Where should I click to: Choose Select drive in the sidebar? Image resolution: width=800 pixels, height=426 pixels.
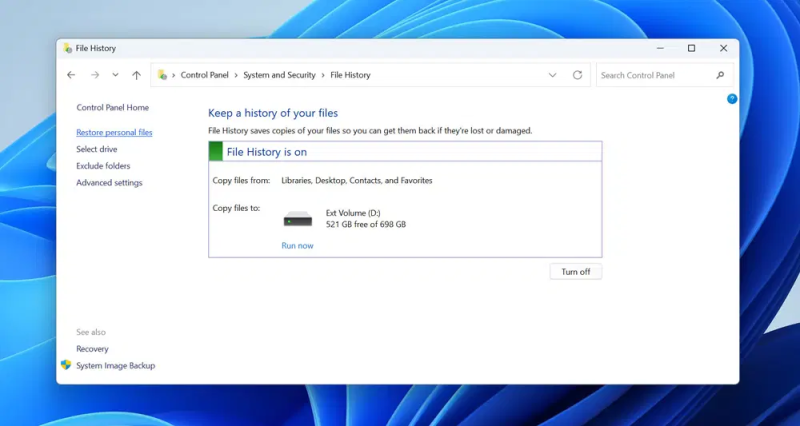pos(97,149)
